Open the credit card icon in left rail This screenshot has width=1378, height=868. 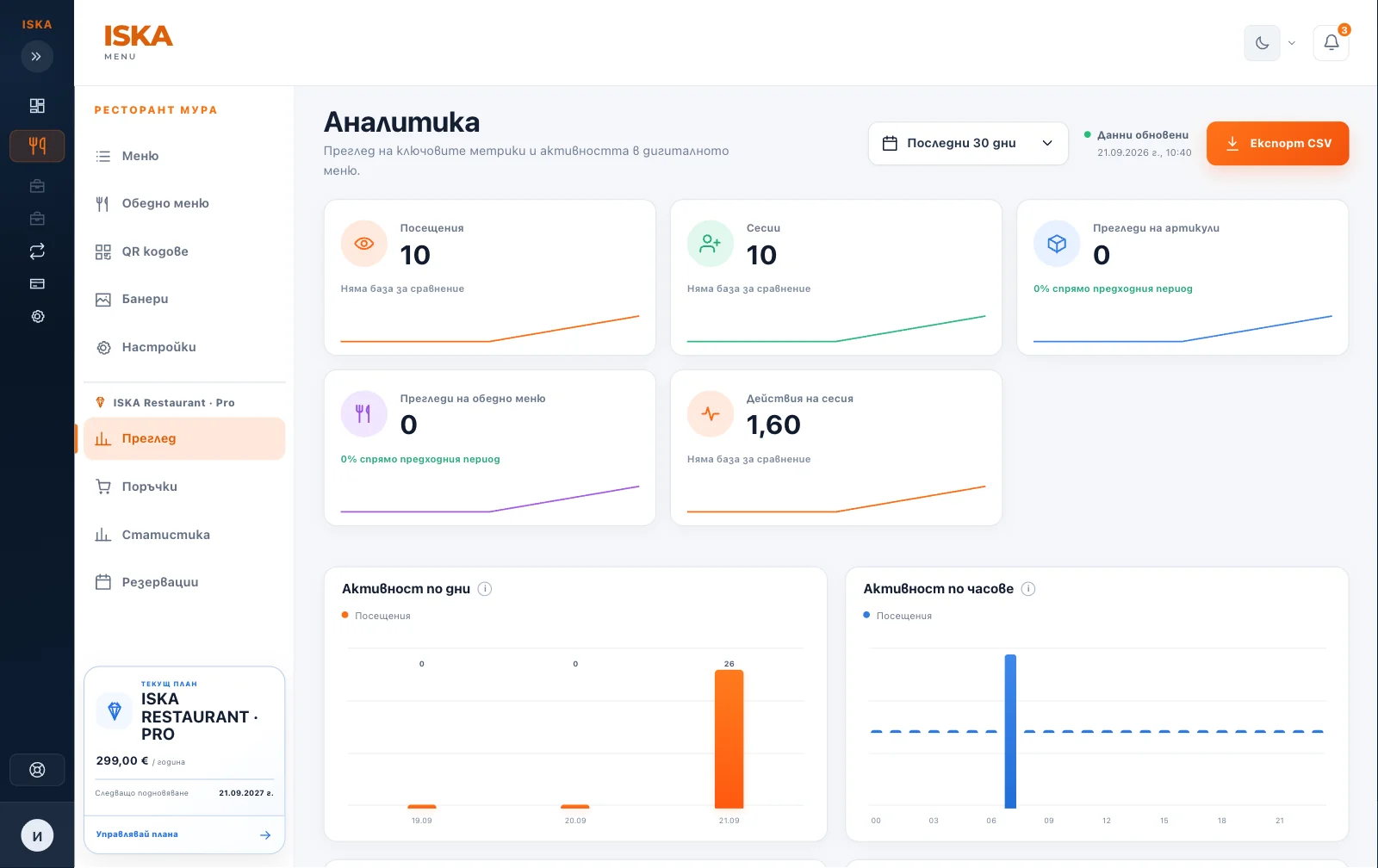pyautogui.click(x=37, y=284)
